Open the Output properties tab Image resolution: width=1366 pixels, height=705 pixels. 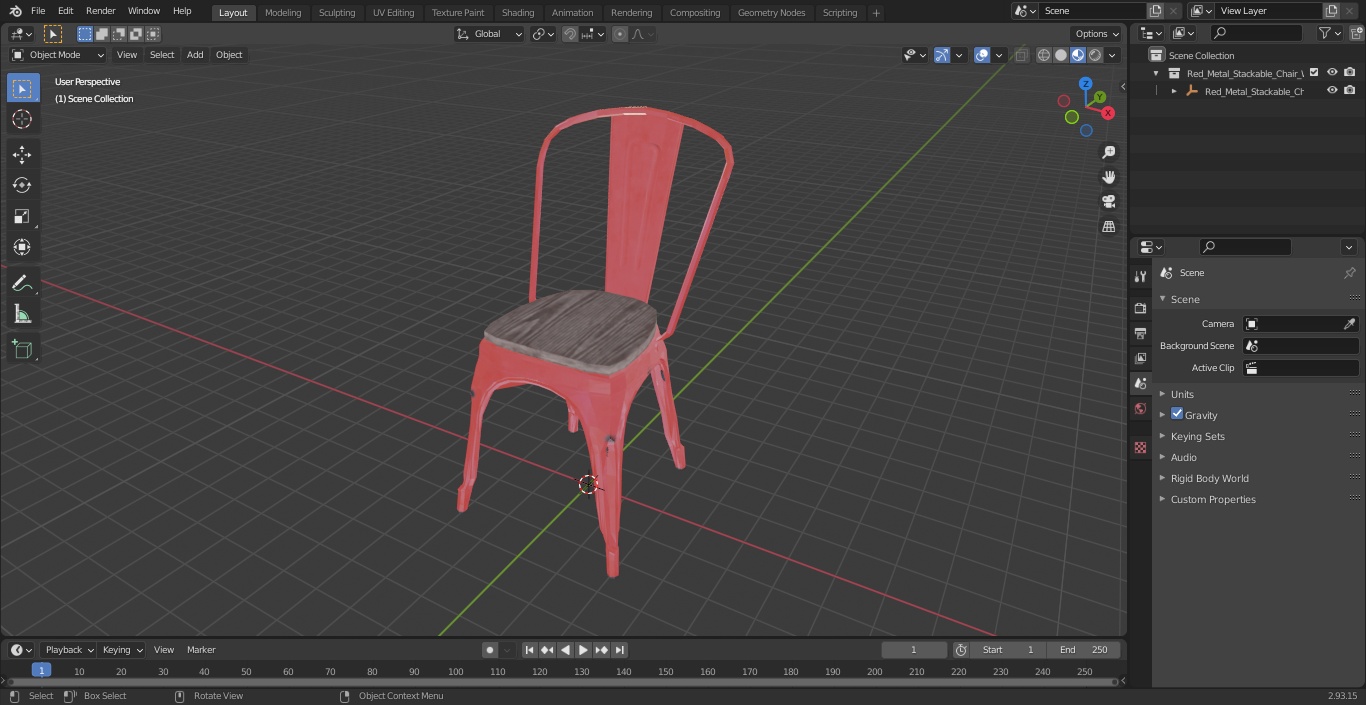point(1140,333)
